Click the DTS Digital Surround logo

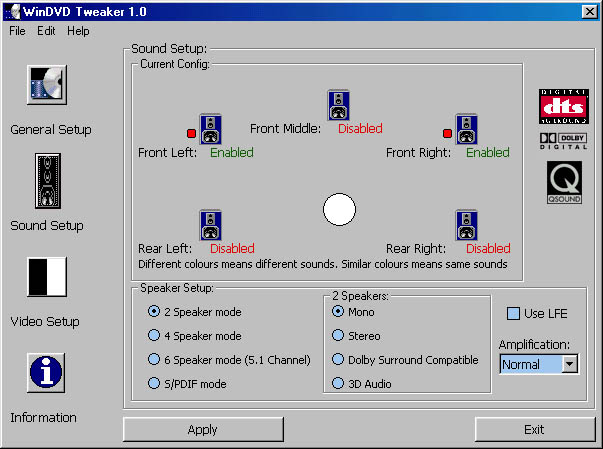click(564, 106)
